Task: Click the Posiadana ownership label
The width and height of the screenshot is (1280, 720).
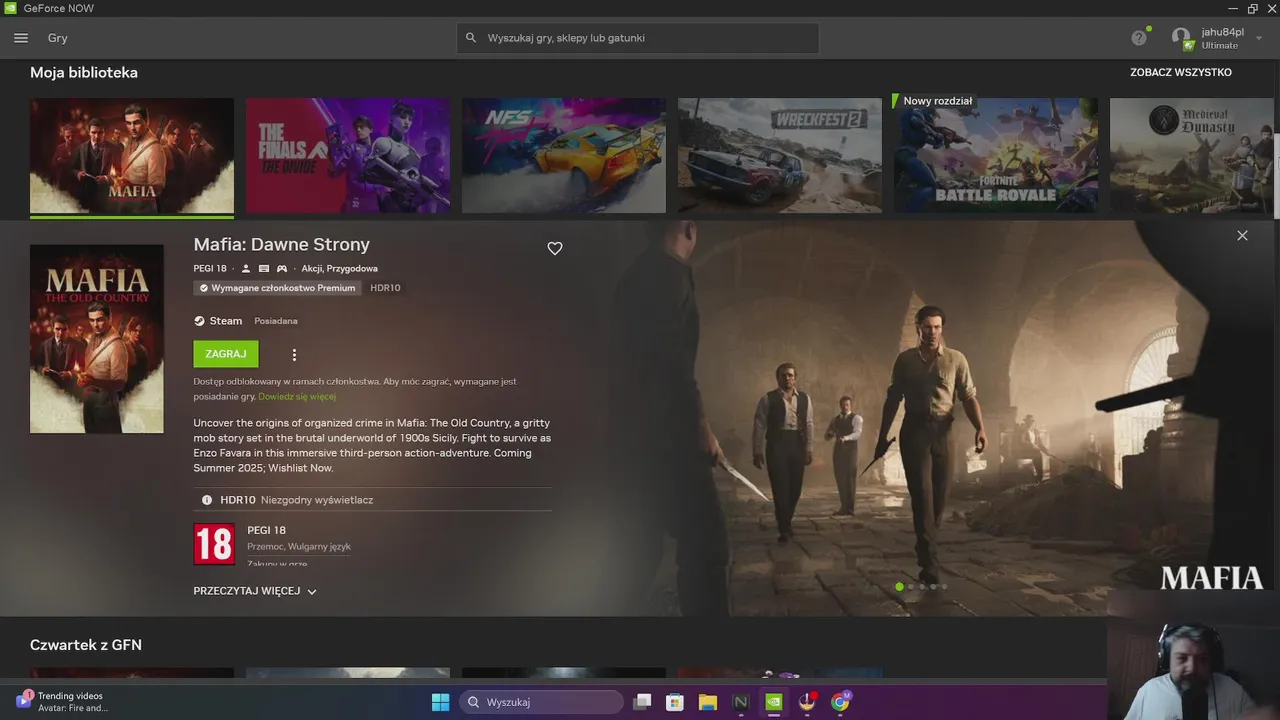Action: 276,321
